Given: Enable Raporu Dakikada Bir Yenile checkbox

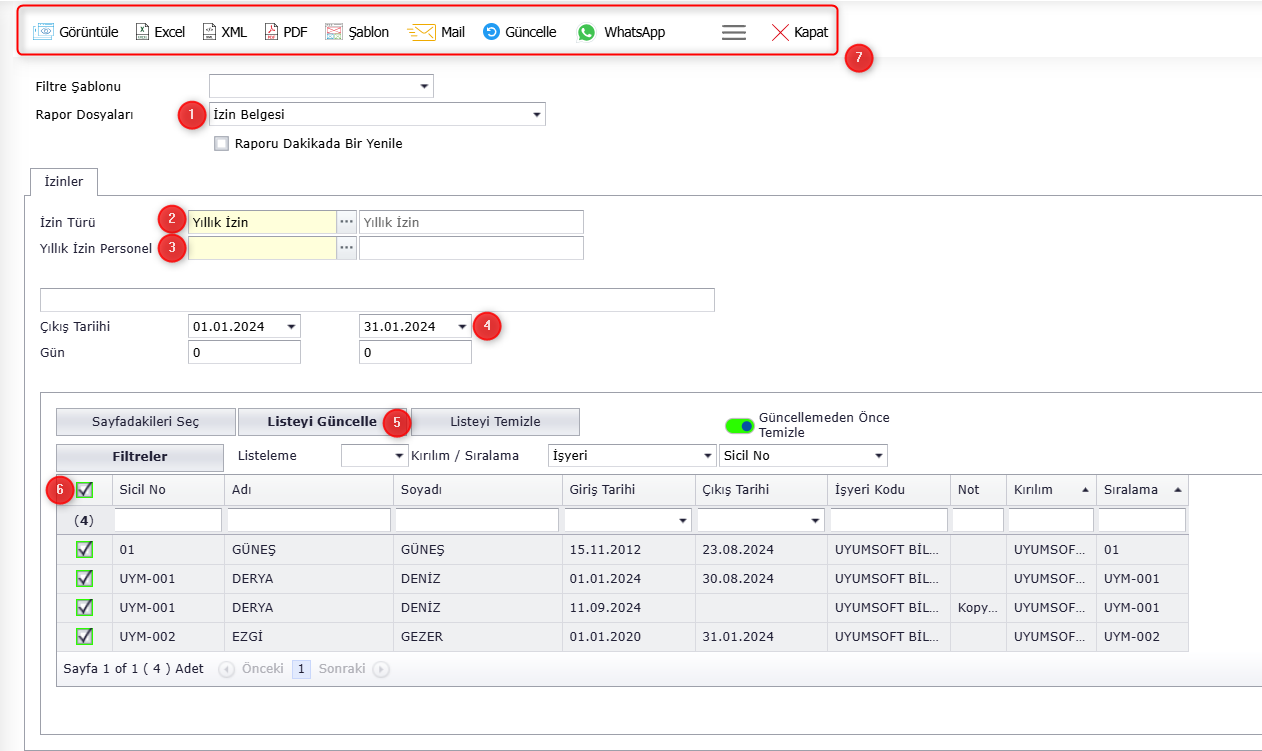Looking at the screenshot, I should coord(222,143).
